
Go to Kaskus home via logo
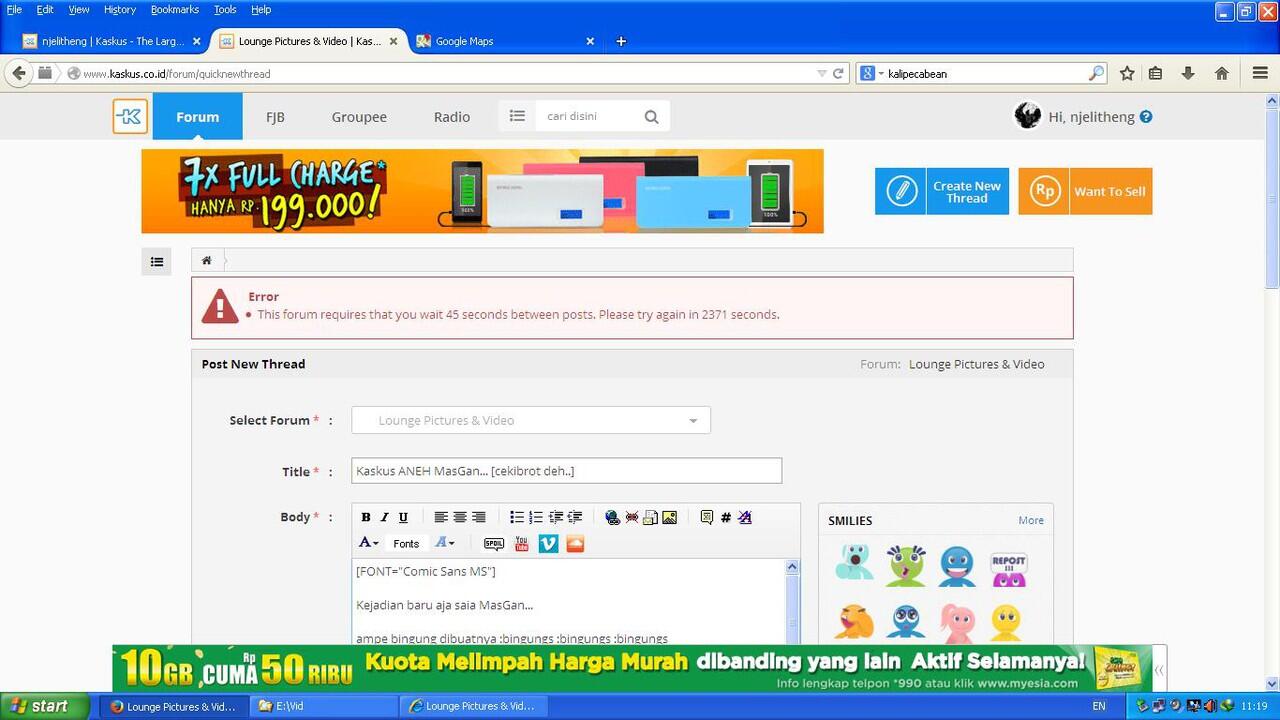click(130, 117)
